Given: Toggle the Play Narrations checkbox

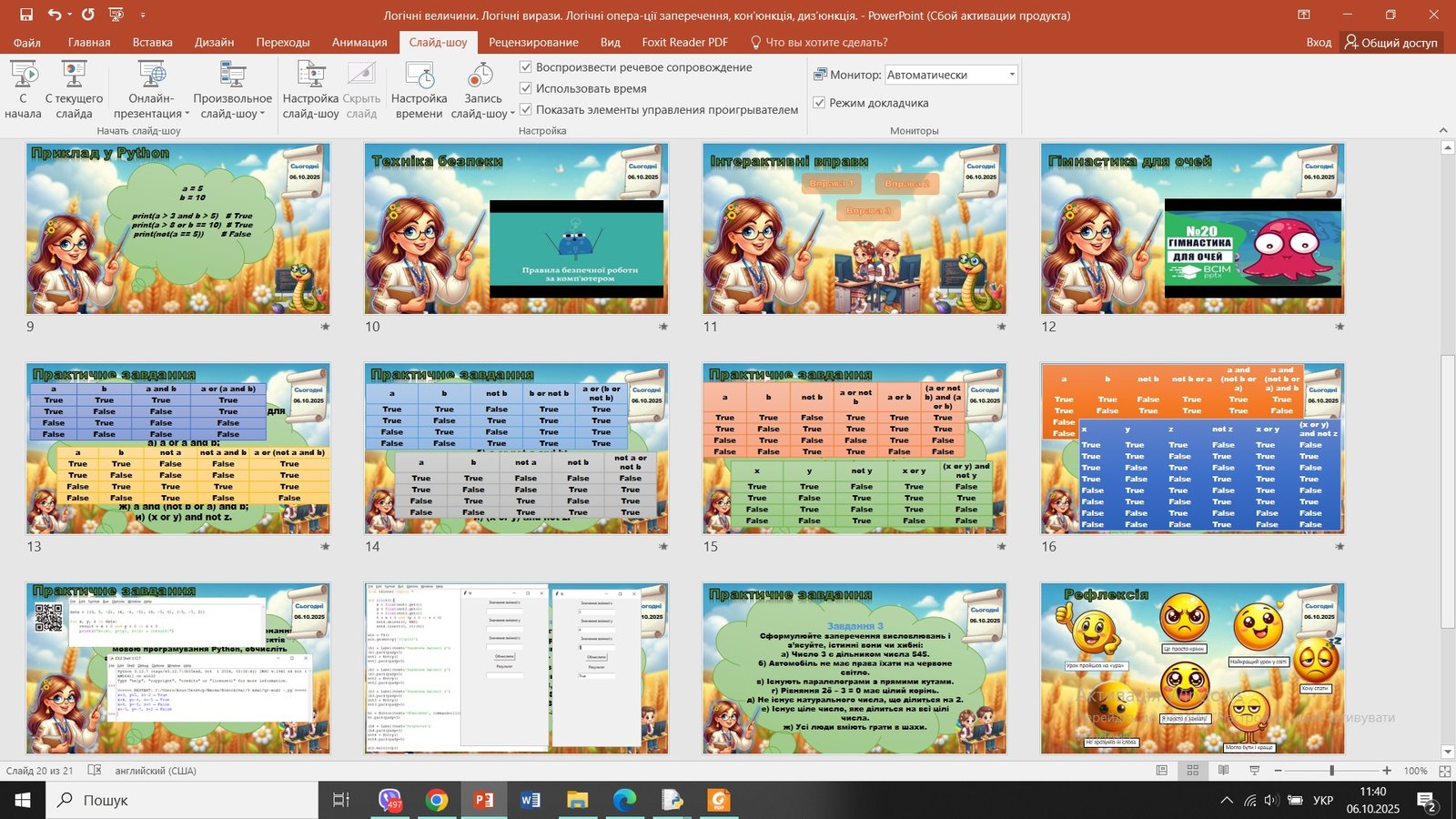Looking at the screenshot, I should (525, 67).
